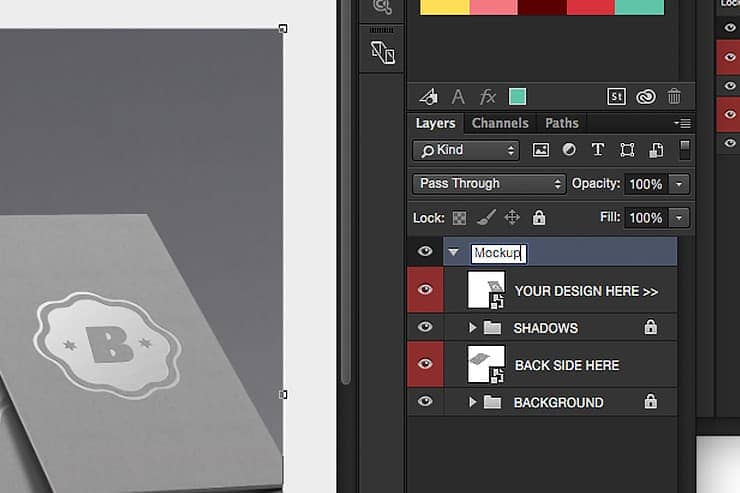
Task: Click the add layer style fx icon
Action: click(487, 97)
